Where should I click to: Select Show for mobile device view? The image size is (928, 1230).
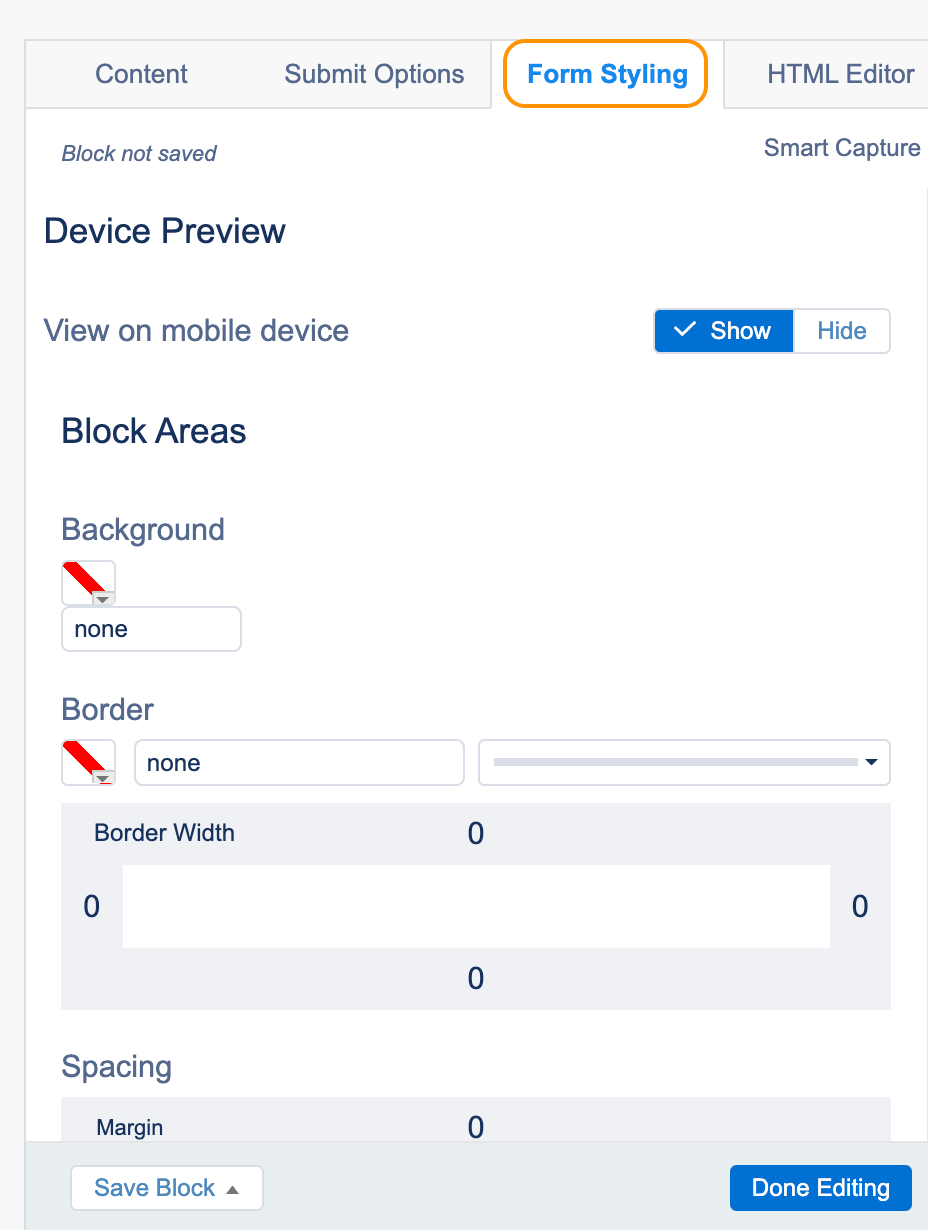[724, 331]
